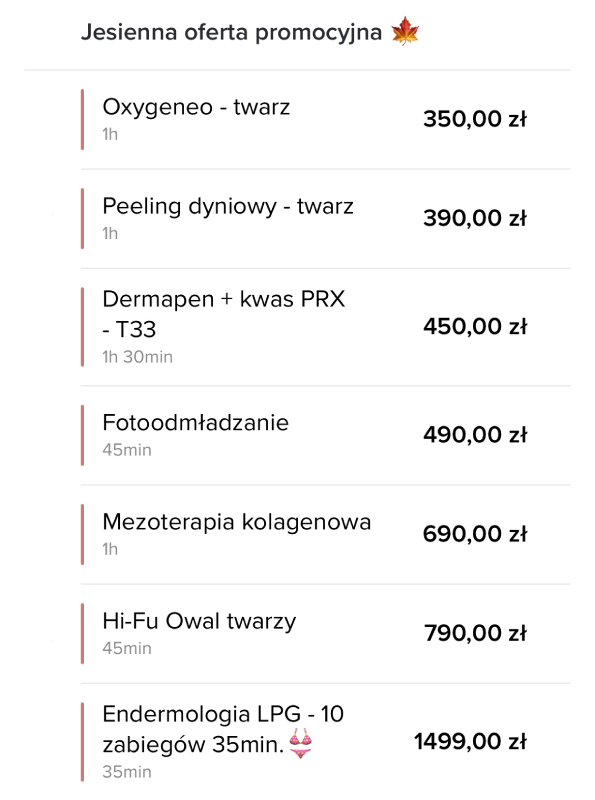Viewport: 595px width, 800px height.
Task: Select Peeling dyniowy - twarz treatment
Action: click(325, 218)
